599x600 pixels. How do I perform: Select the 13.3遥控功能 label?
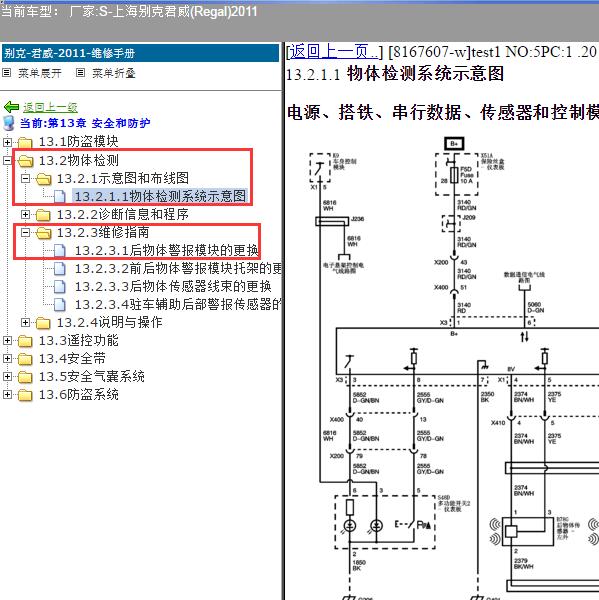click(78, 340)
